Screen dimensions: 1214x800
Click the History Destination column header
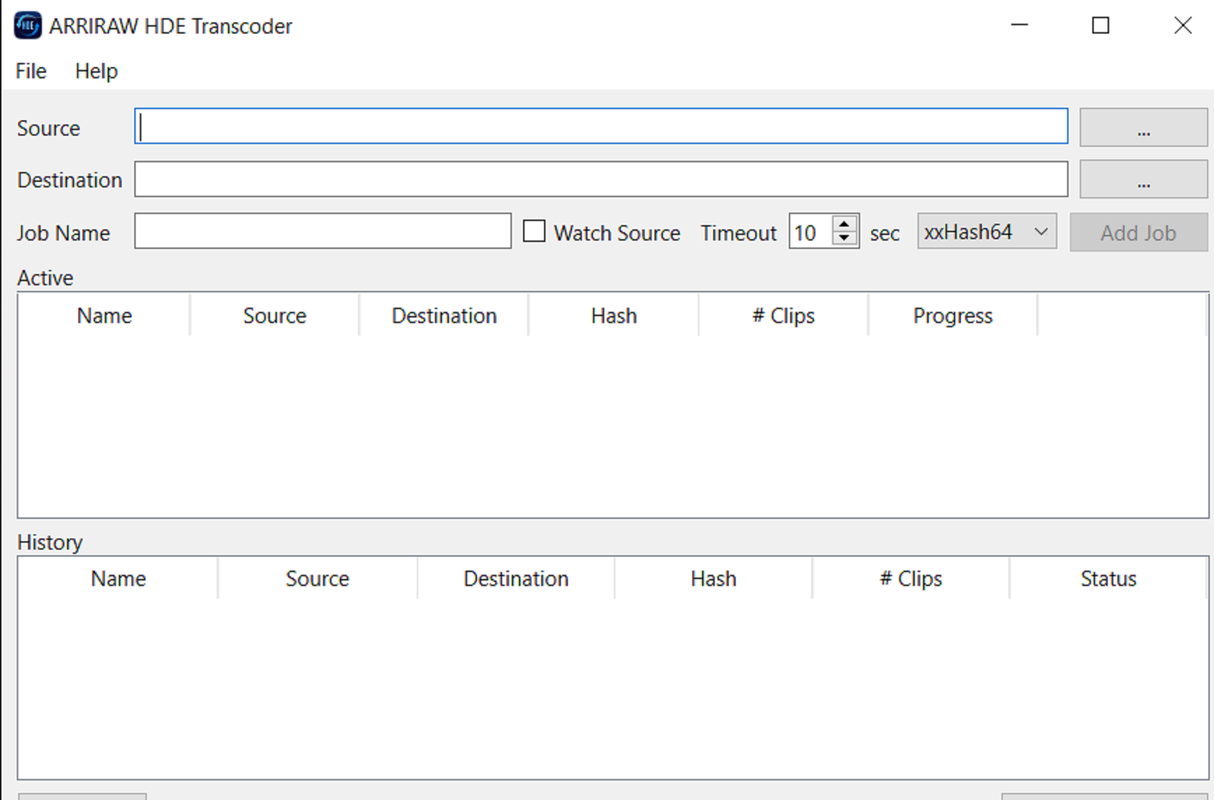[516, 579]
